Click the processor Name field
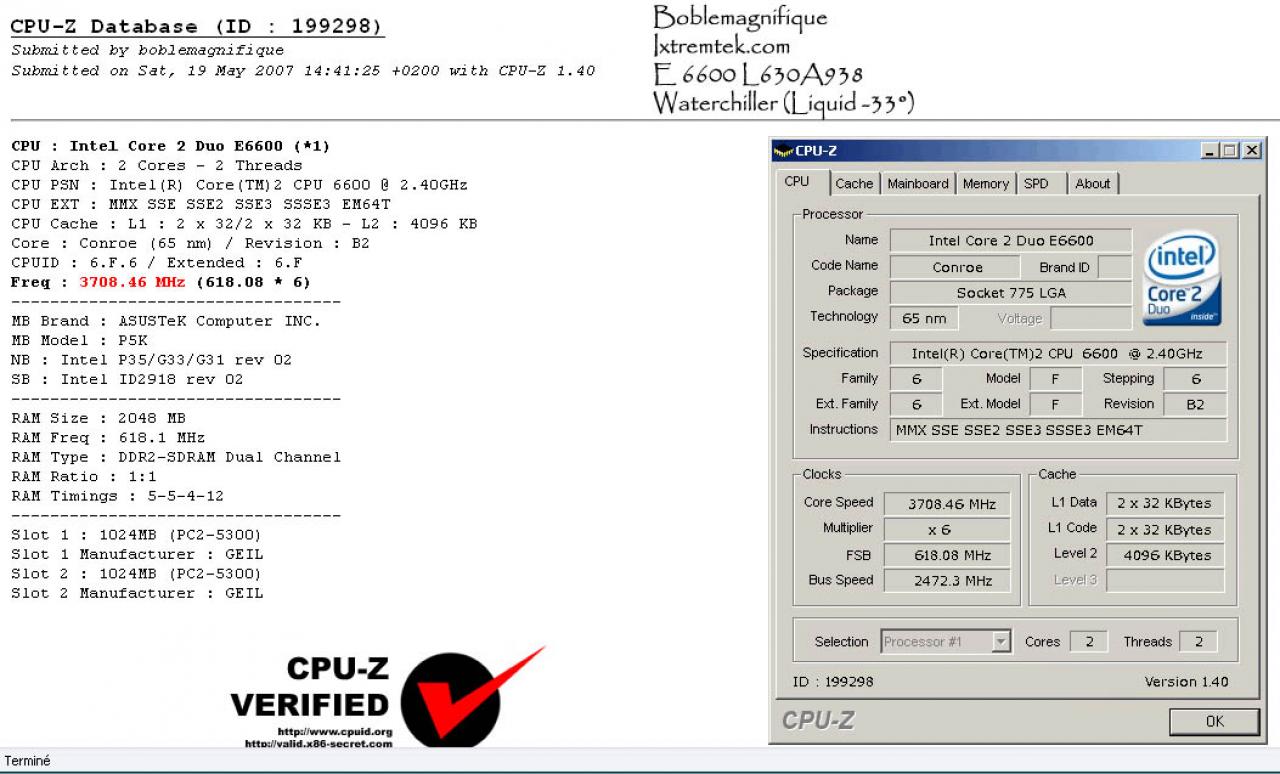Viewport: 1280px width, 774px height. (x=1011, y=241)
